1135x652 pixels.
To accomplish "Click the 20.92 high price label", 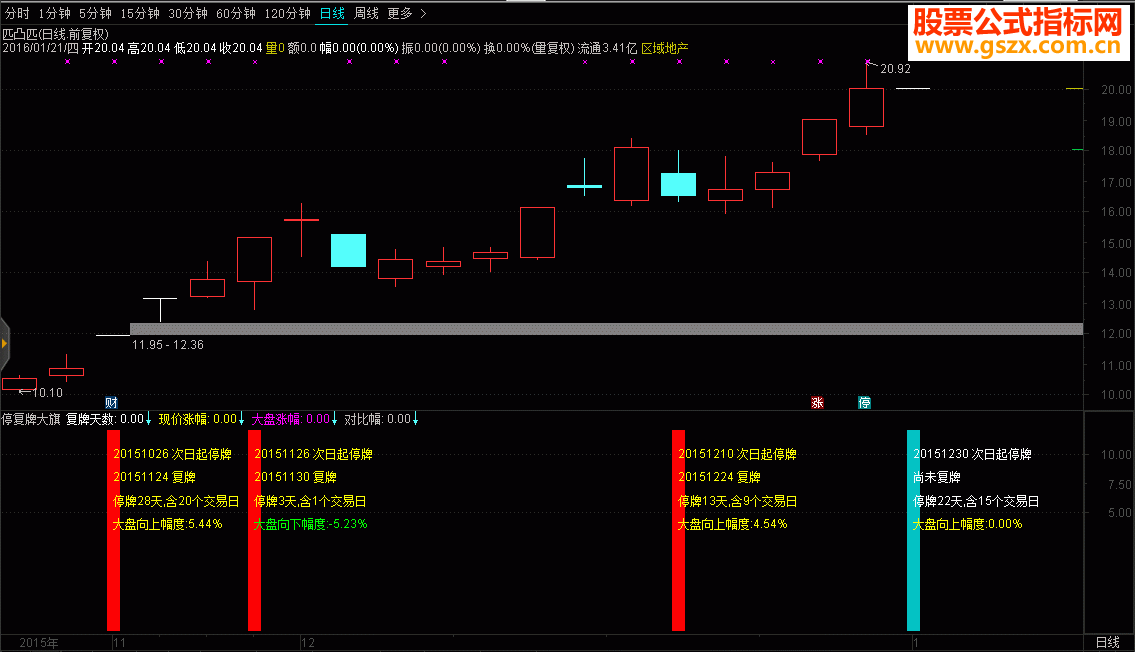I will coord(895,69).
